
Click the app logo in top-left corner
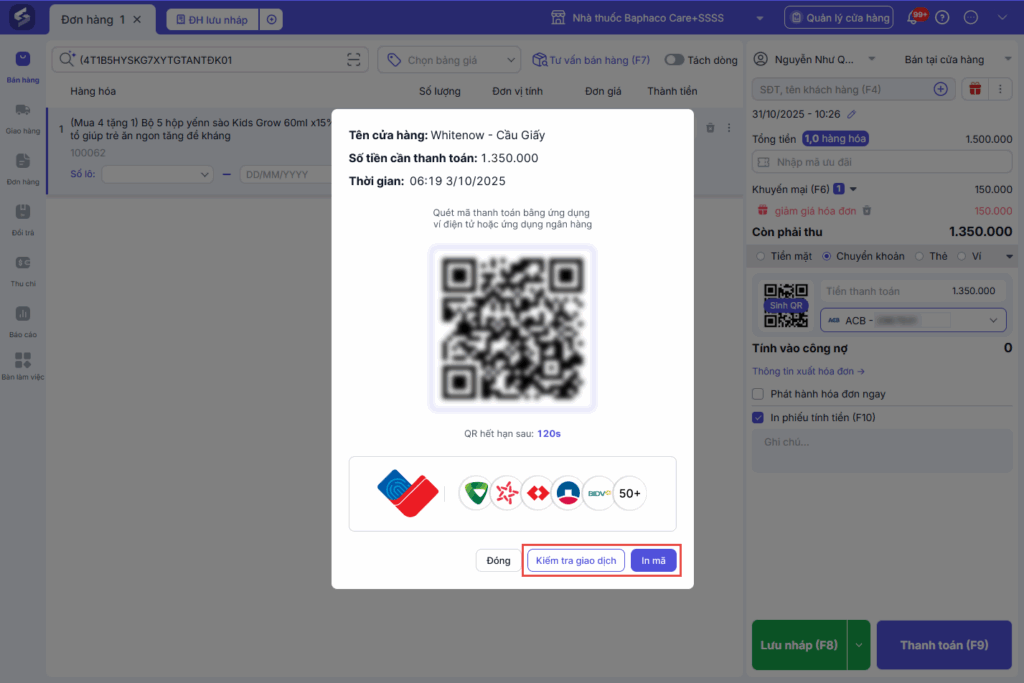[22, 17]
